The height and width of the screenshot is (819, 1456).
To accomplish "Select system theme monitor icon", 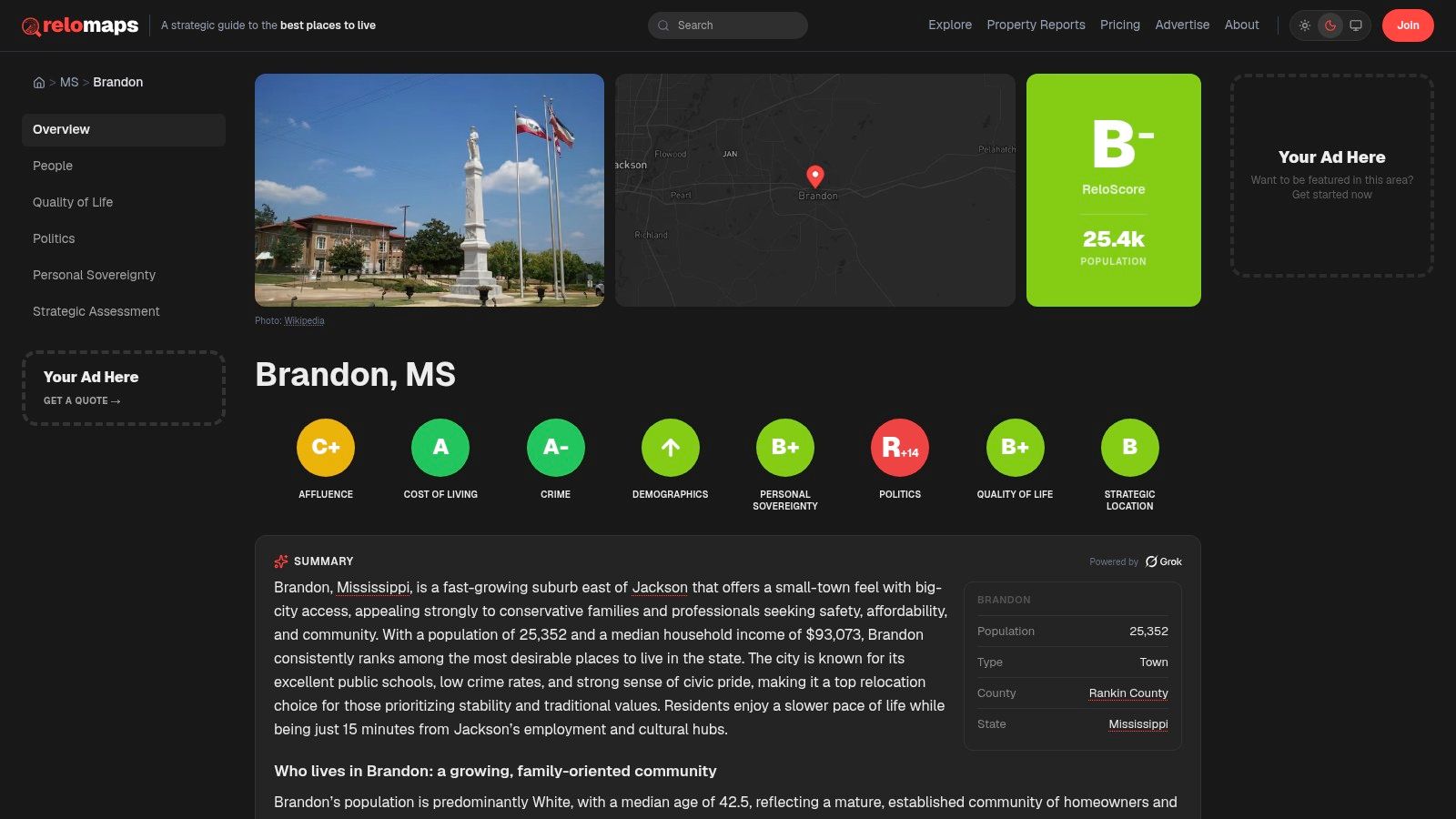I will pos(1356,25).
